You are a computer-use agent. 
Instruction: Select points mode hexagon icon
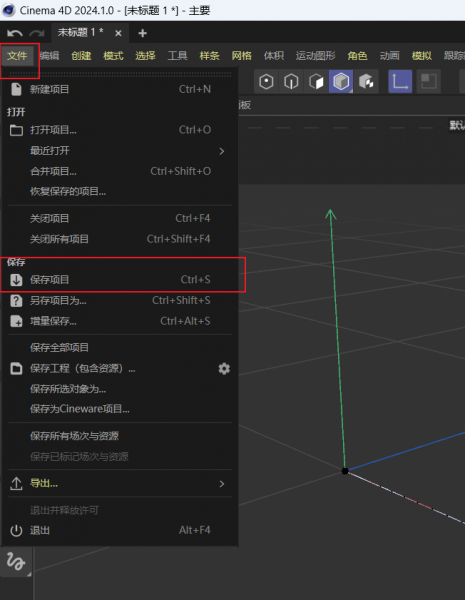click(266, 82)
